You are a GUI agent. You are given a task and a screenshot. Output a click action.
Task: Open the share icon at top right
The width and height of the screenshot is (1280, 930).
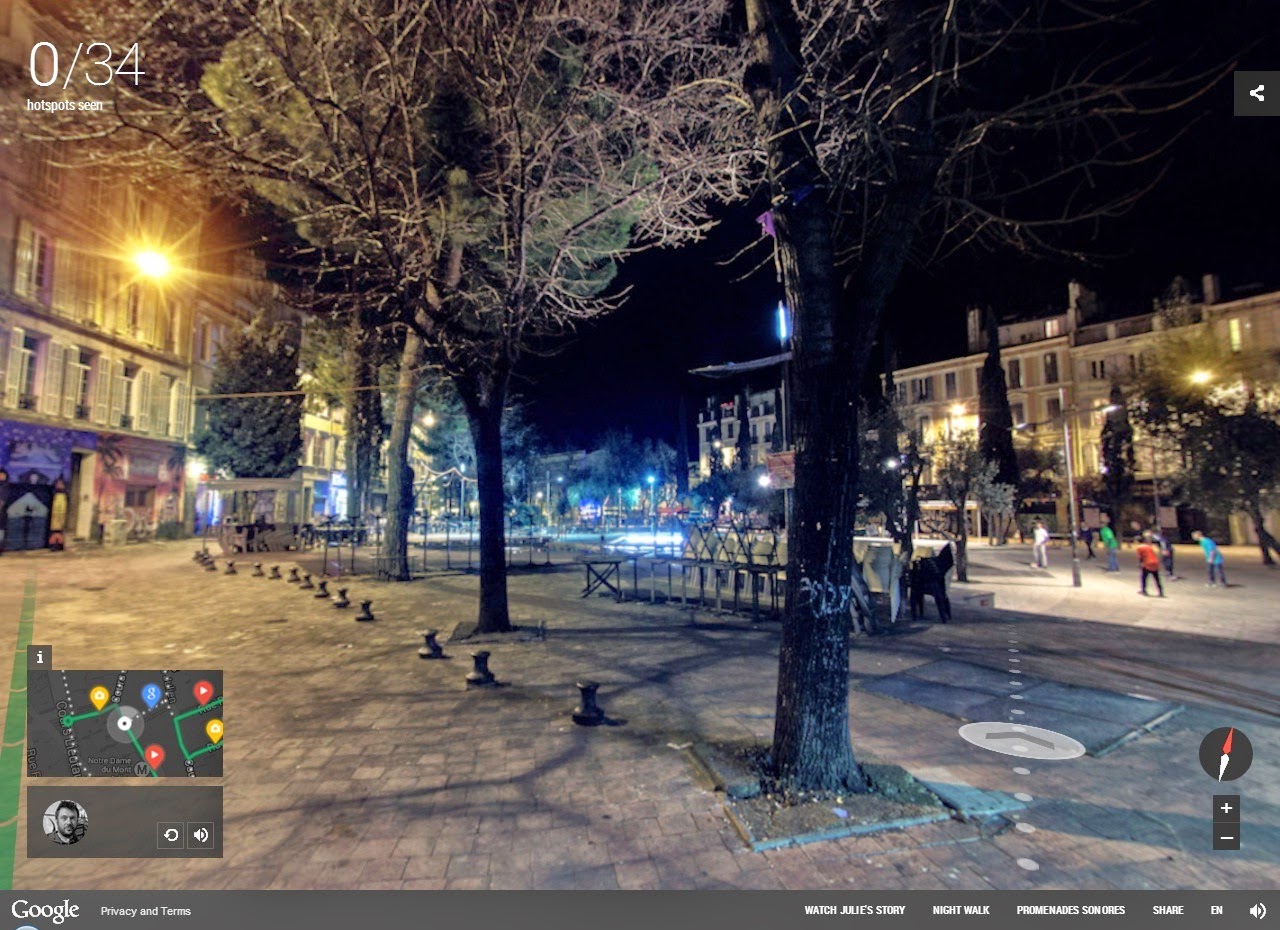tap(1257, 93)
